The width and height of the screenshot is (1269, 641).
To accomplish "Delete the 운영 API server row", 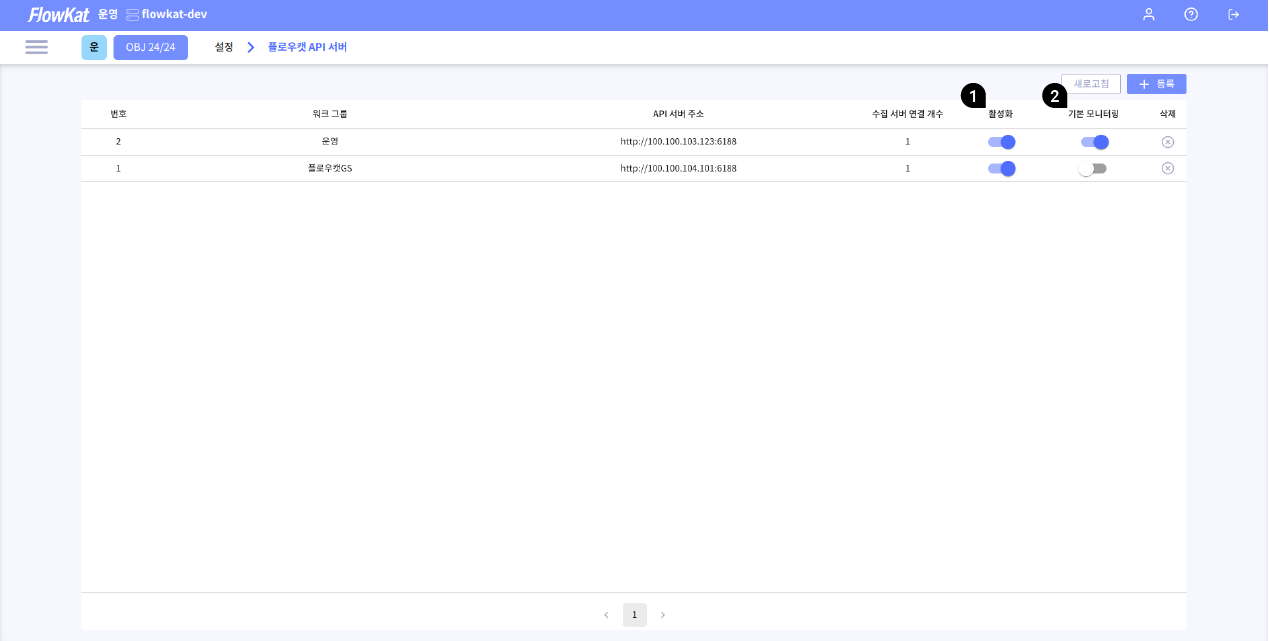I will tap(1167, 142).
